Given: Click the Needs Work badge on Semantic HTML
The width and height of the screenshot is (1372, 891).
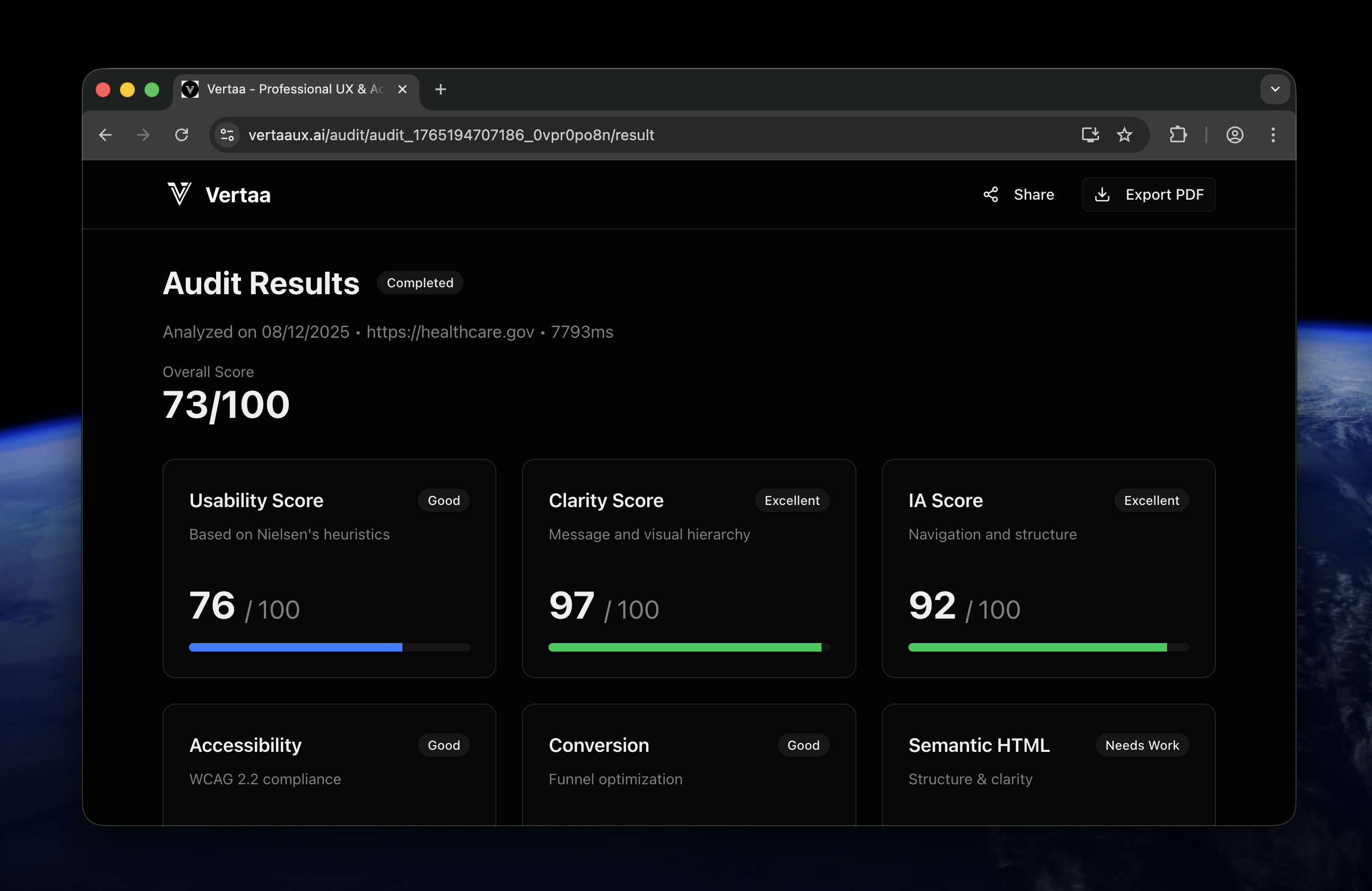Looking at the screenshot, I should [x=1142, y=745].
